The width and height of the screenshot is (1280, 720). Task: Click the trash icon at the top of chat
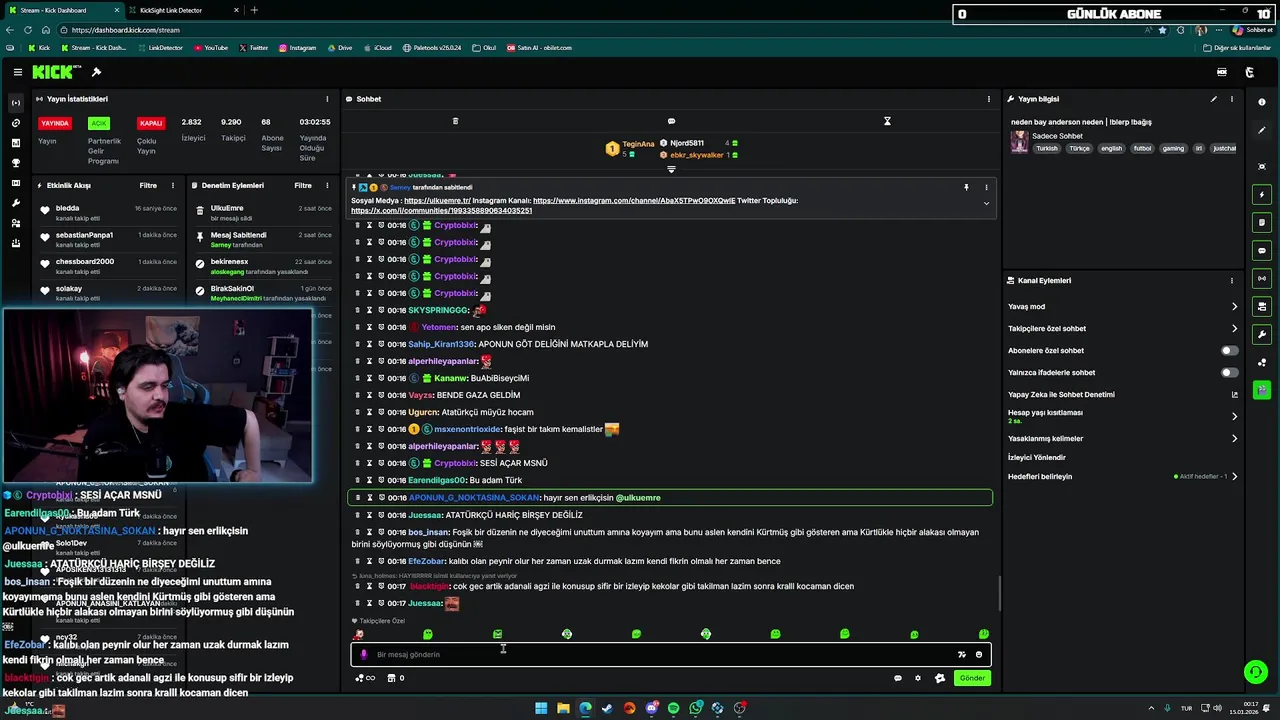[x=455, y=121]
